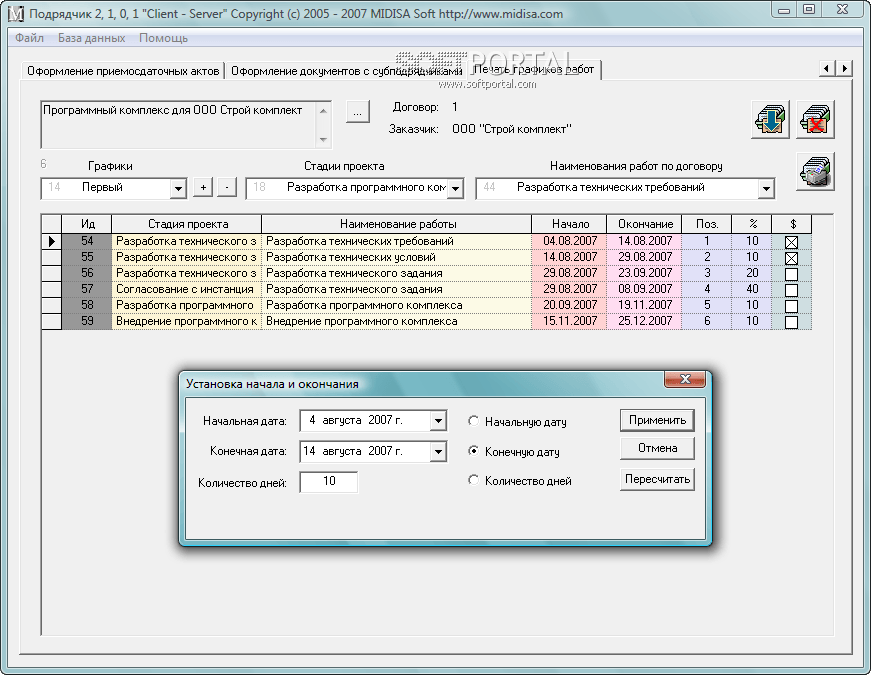Screen dimensions: 871x675
Task: Select the Количество дней radio button
Action: tap(473, 480)
